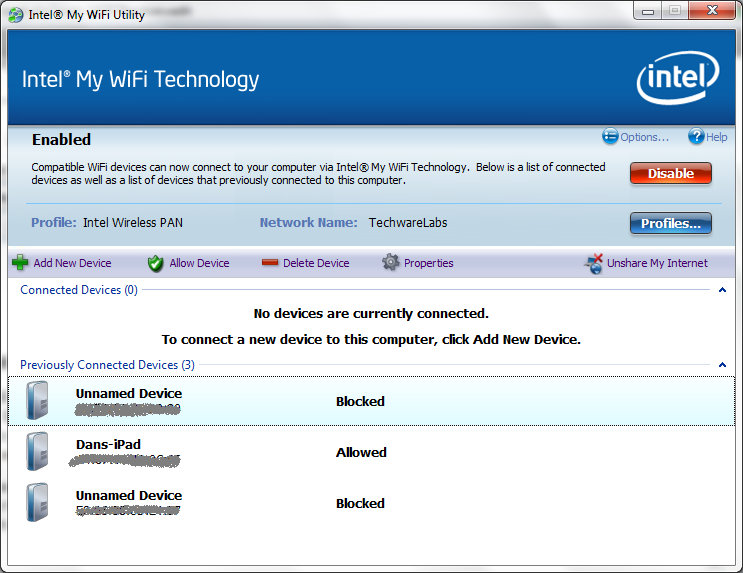This screenshot has height=573, width=743.
Task: Click the Intel Wireless PAN profile value
Action: [x=133, y=223]
